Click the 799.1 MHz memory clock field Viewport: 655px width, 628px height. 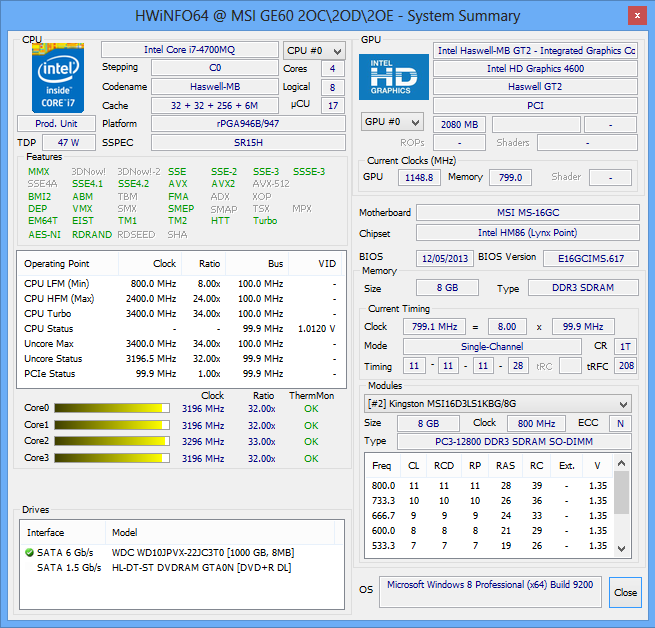(x=434, y=326)
